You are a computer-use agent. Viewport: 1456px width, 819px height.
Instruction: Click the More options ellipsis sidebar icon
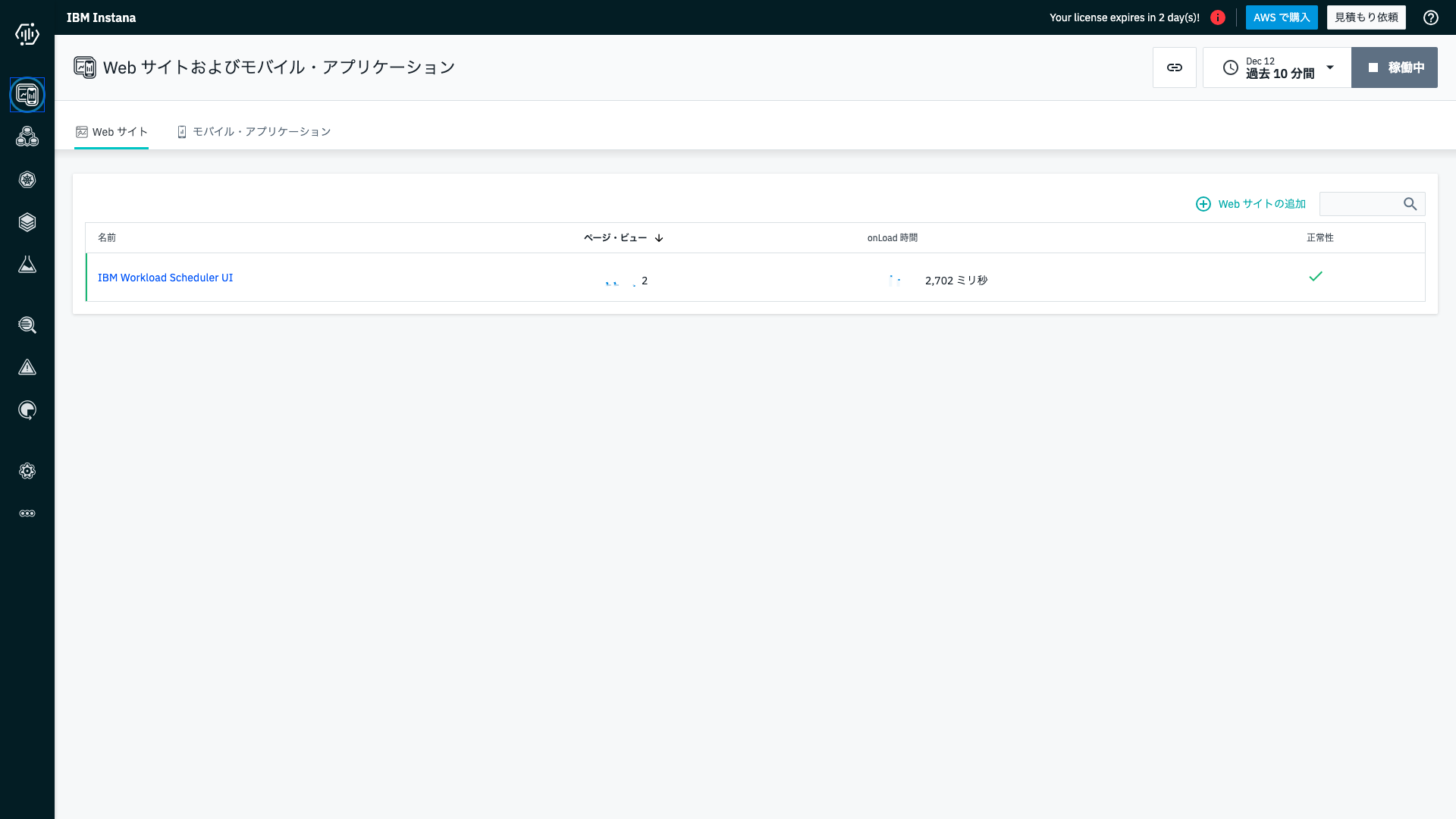27,513
